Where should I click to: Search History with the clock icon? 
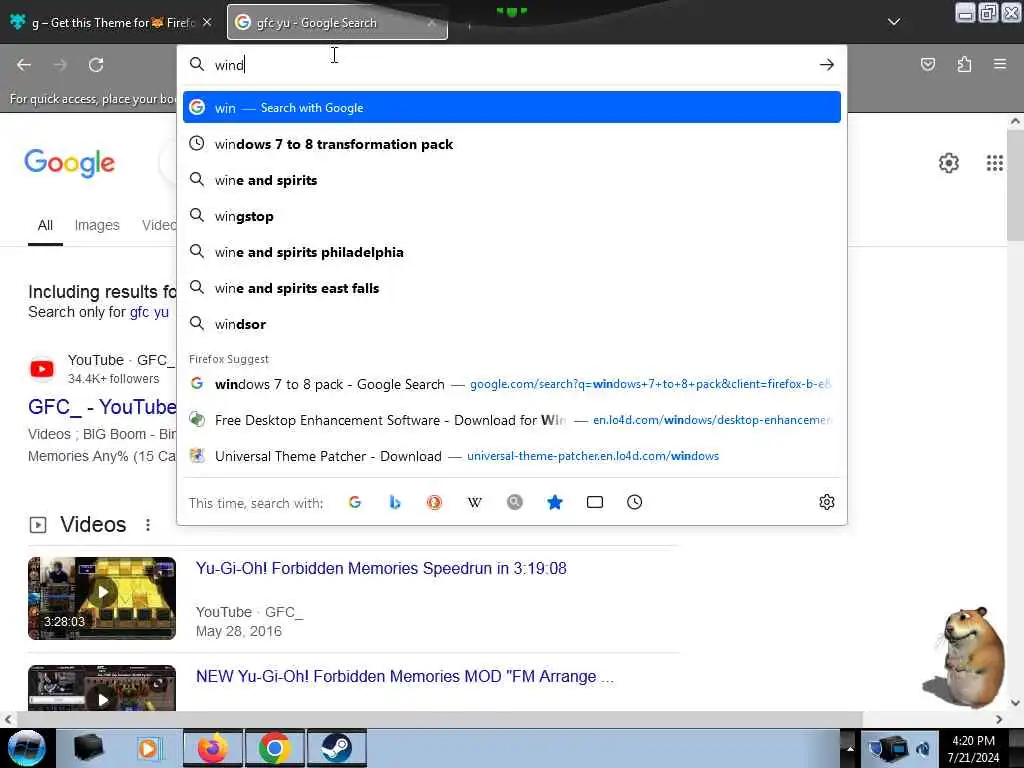[635, 502]
